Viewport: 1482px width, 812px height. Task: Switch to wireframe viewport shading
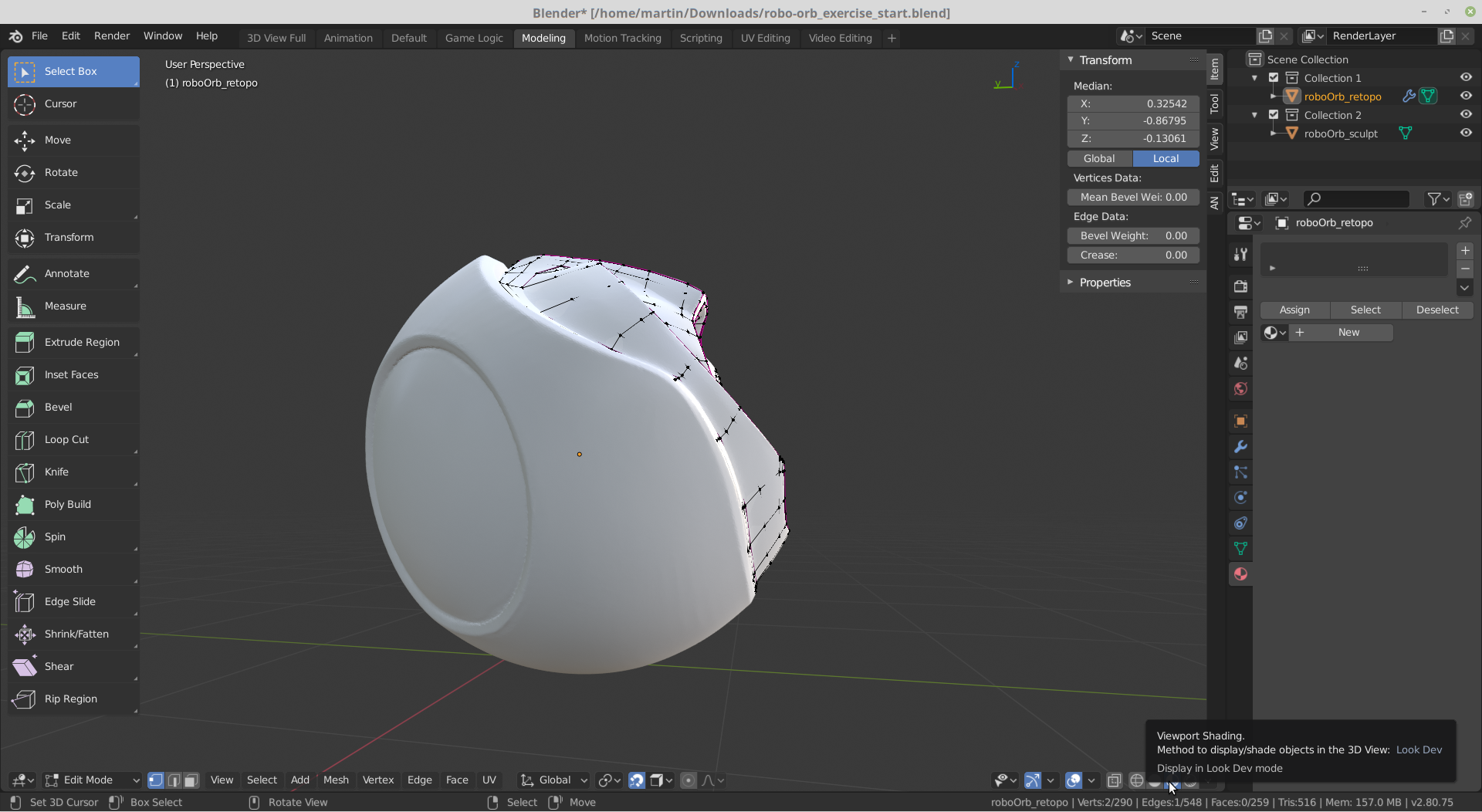[x=1136, y=780]
